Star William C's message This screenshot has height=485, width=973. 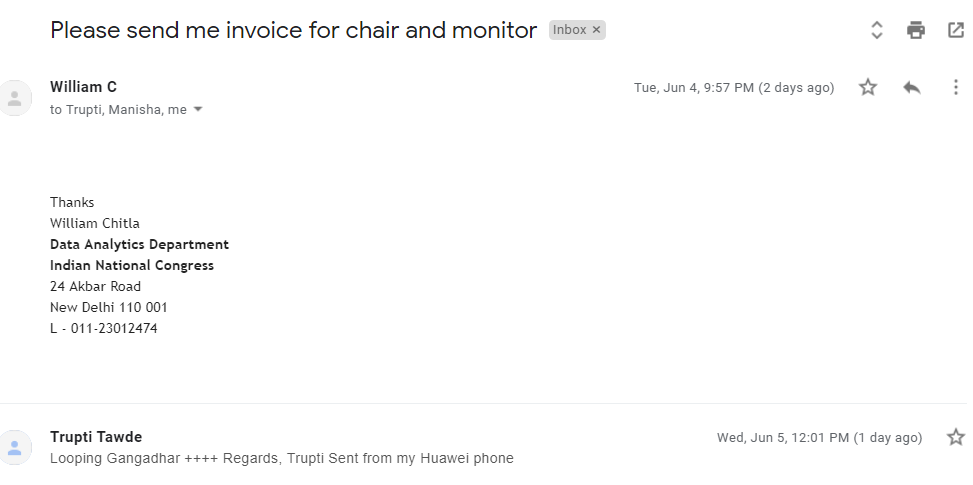pos(868,88)
